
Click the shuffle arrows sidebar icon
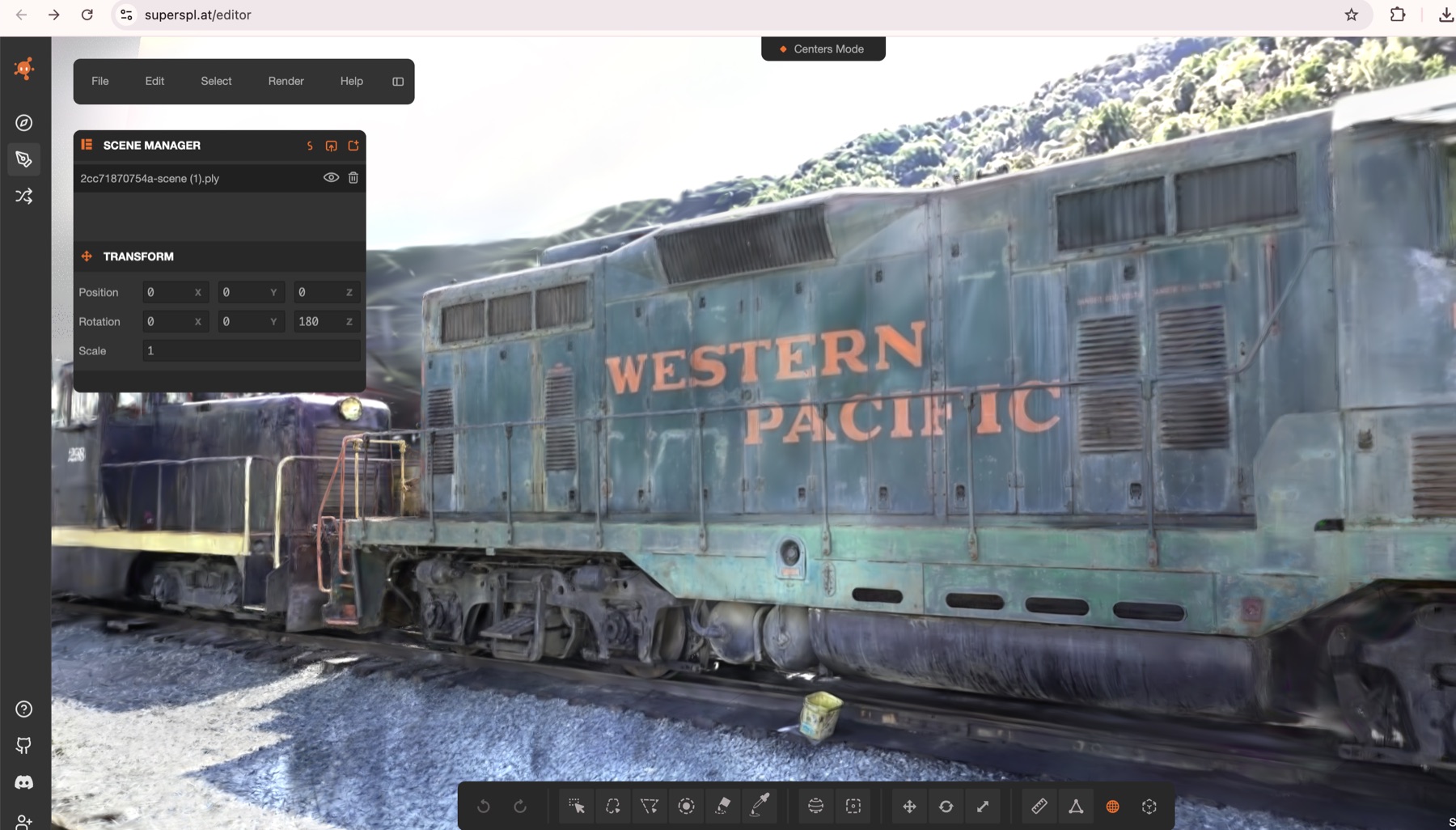[24, 197]
